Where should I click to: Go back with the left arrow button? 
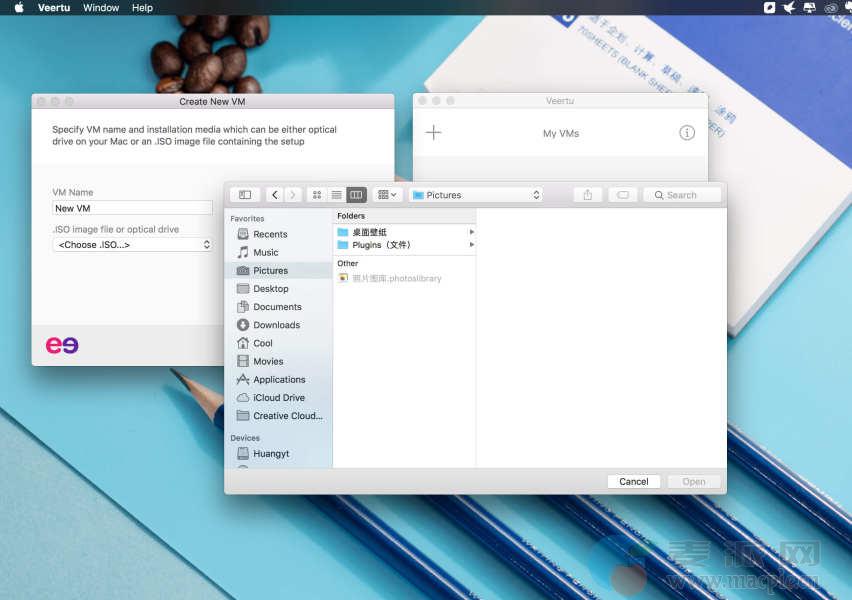click(275, 195)
